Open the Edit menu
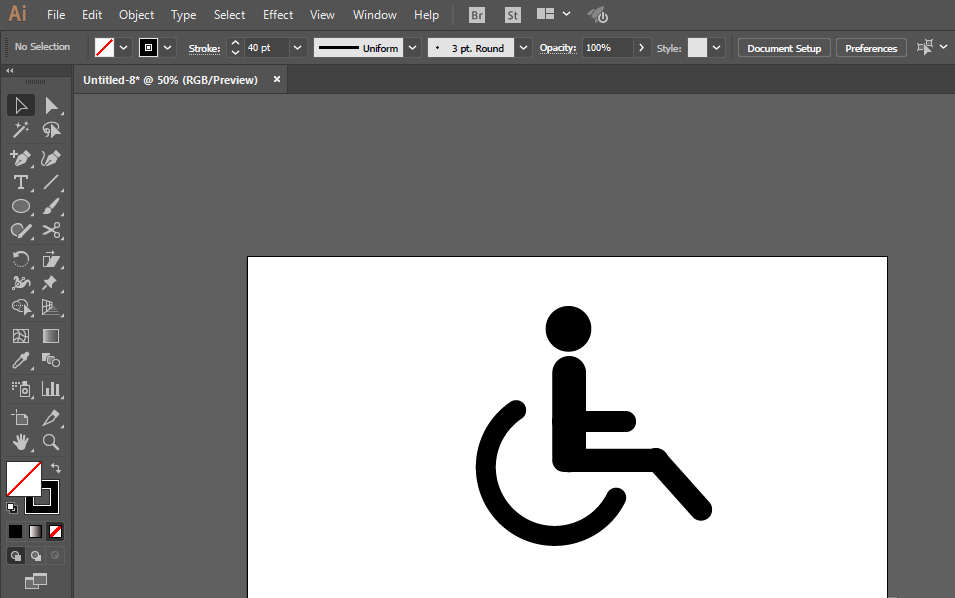This screenshot has width=955, height=598. (92, 15)
